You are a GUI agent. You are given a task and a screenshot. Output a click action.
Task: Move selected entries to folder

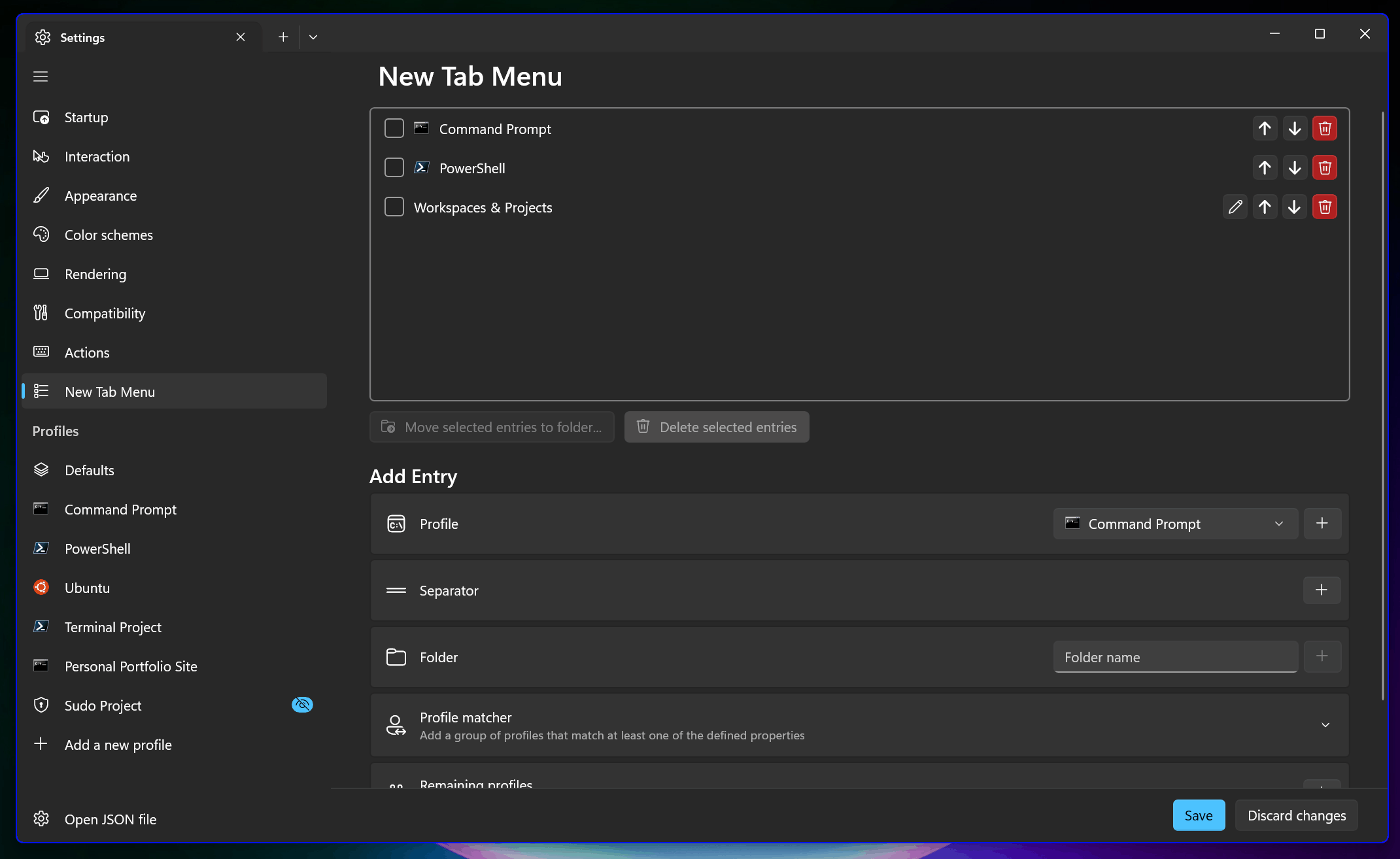[x=492, y=427]
